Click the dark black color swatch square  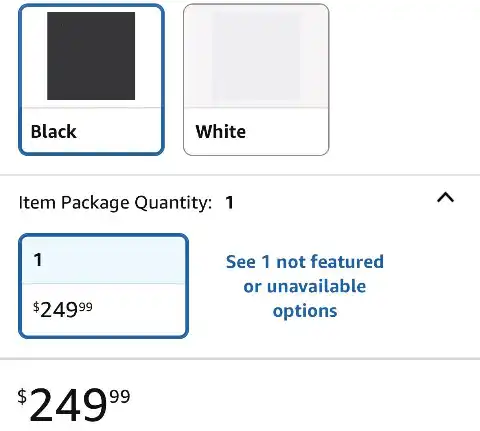coord(91,56)
